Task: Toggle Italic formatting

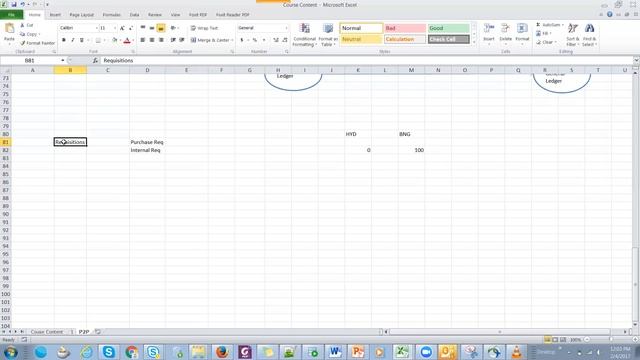Action: 73,40
